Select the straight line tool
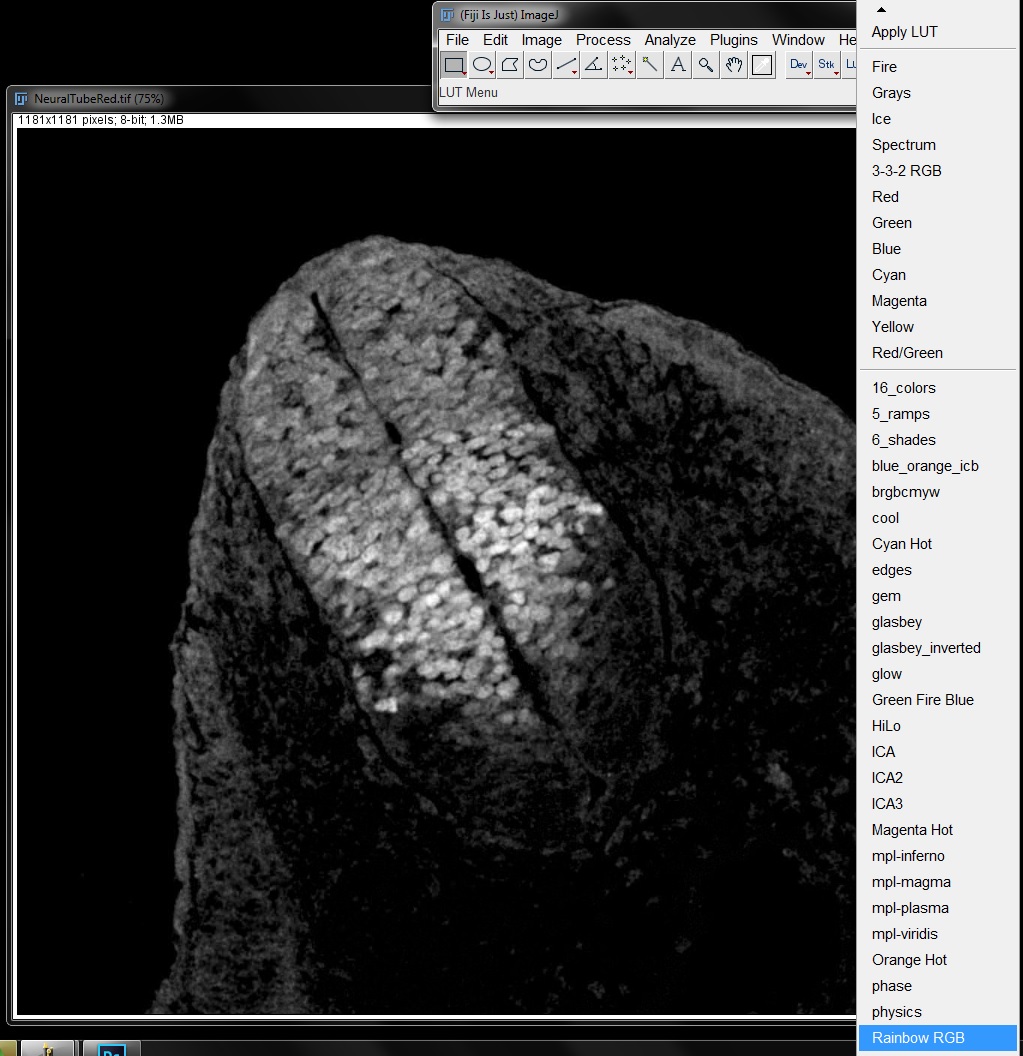The height and width of the screenshot is (1056, 1023). pyautogui.click(x=565, y=64)
